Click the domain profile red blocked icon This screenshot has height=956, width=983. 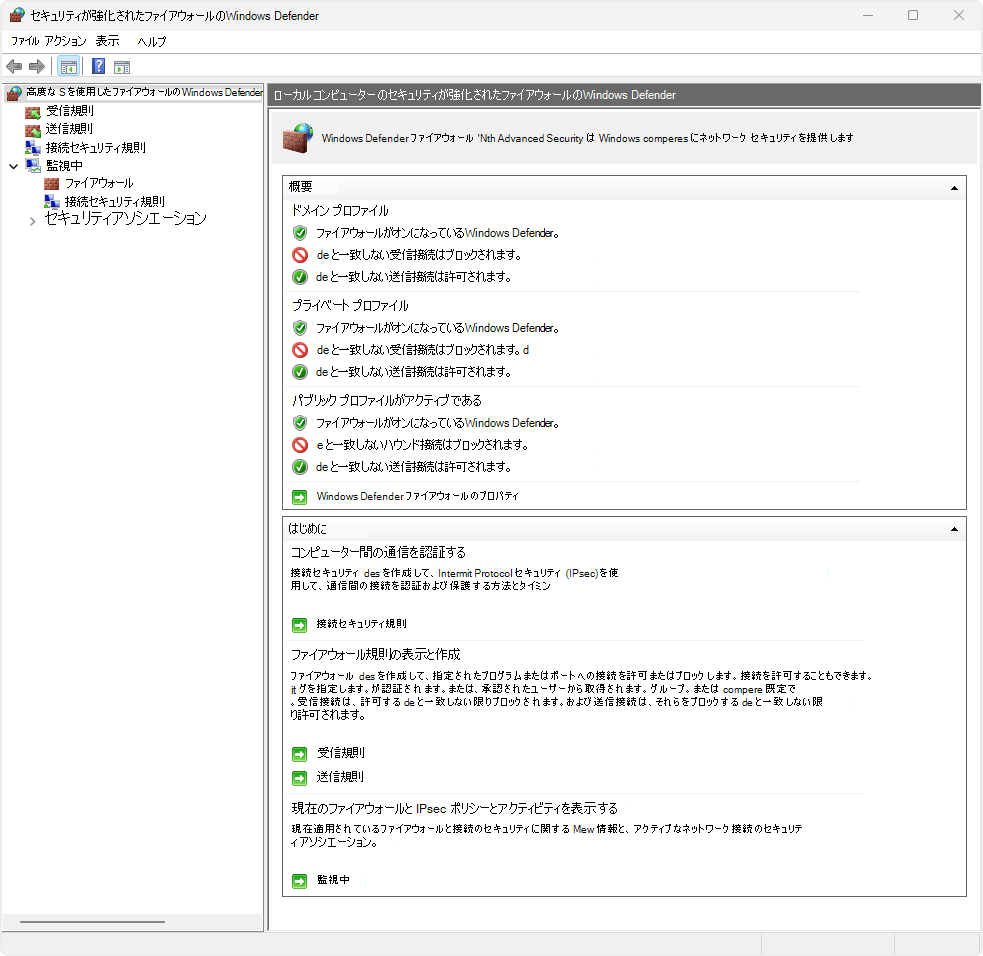coord(300,255)
